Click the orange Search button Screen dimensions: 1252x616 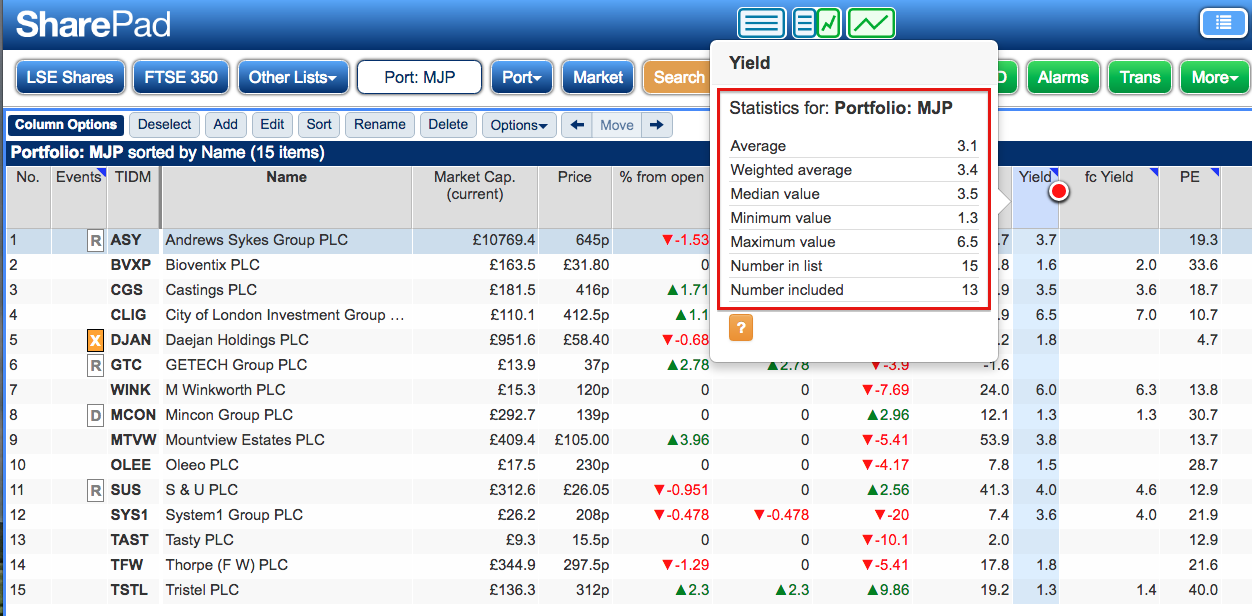pyautogui.click(x=677, y=77)
